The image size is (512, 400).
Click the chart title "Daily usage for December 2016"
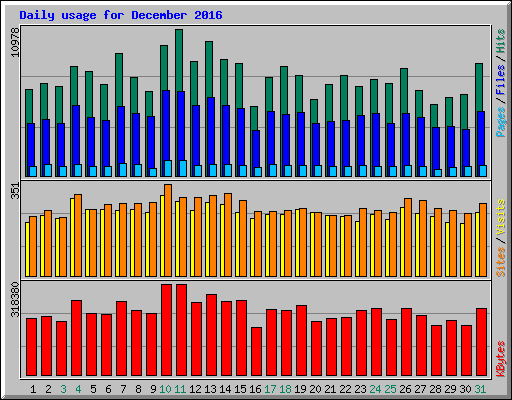coord(121,15)
